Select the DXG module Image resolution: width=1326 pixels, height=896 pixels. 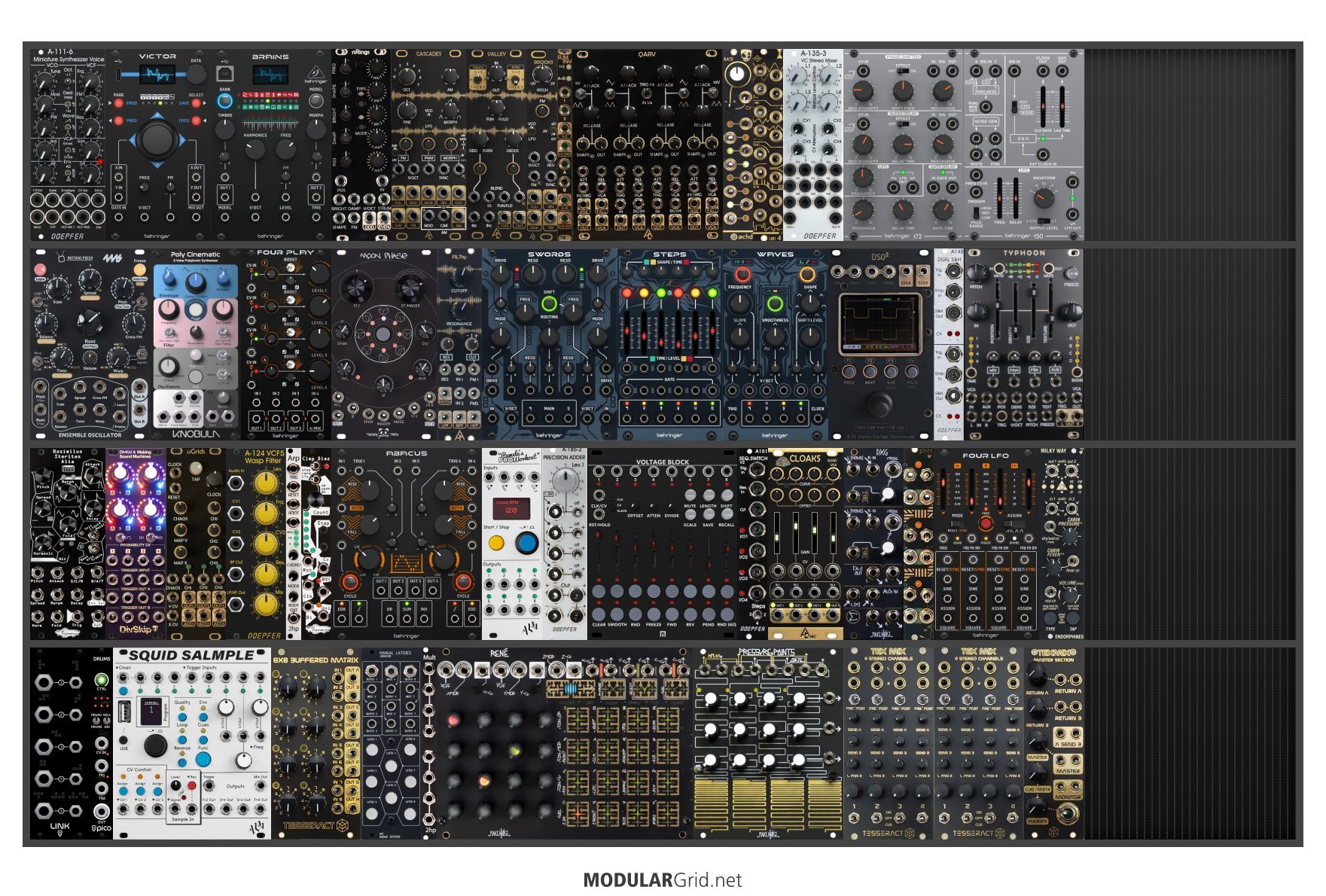873,544
